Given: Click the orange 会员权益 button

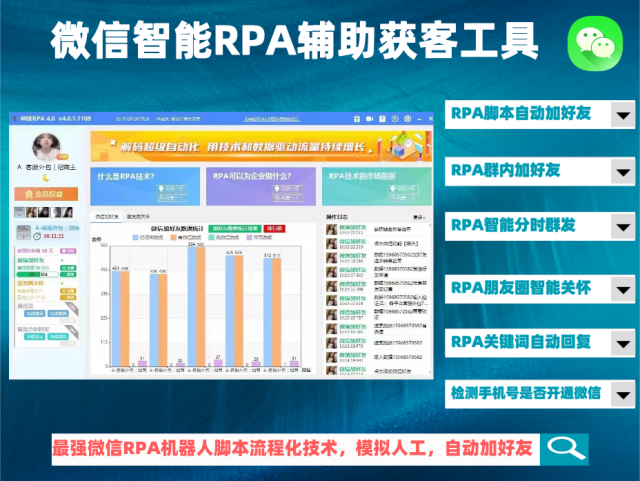Looking at the screenshot, I should tap(46, 195).
